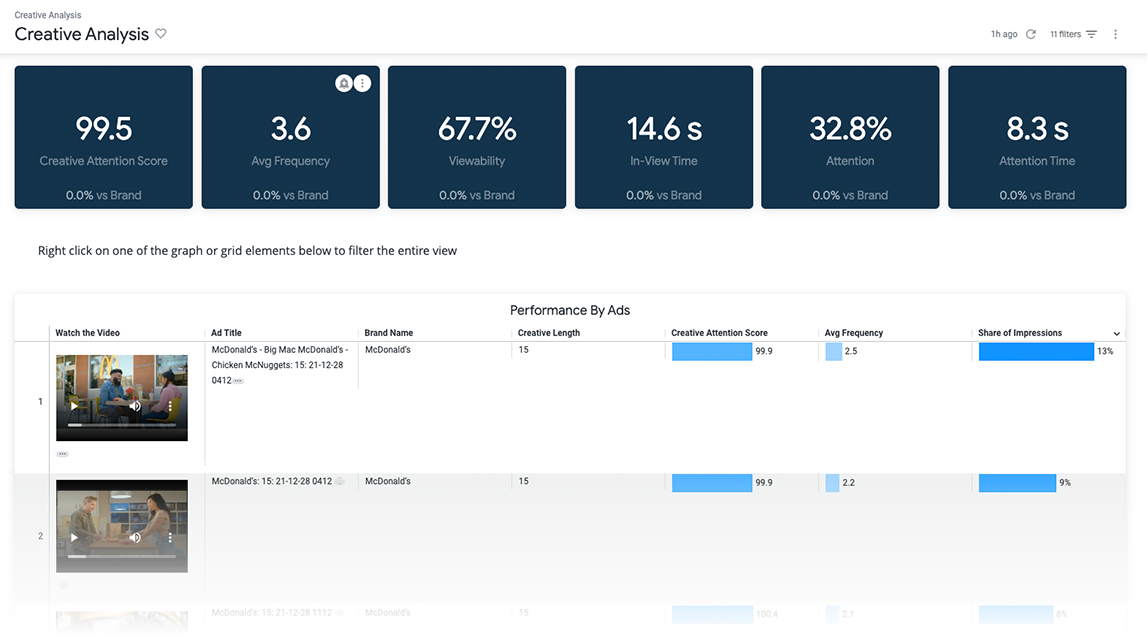The image size is (1148, 637).
Task: Click the row 2 video thumbnail
Action: pos(122,526)
